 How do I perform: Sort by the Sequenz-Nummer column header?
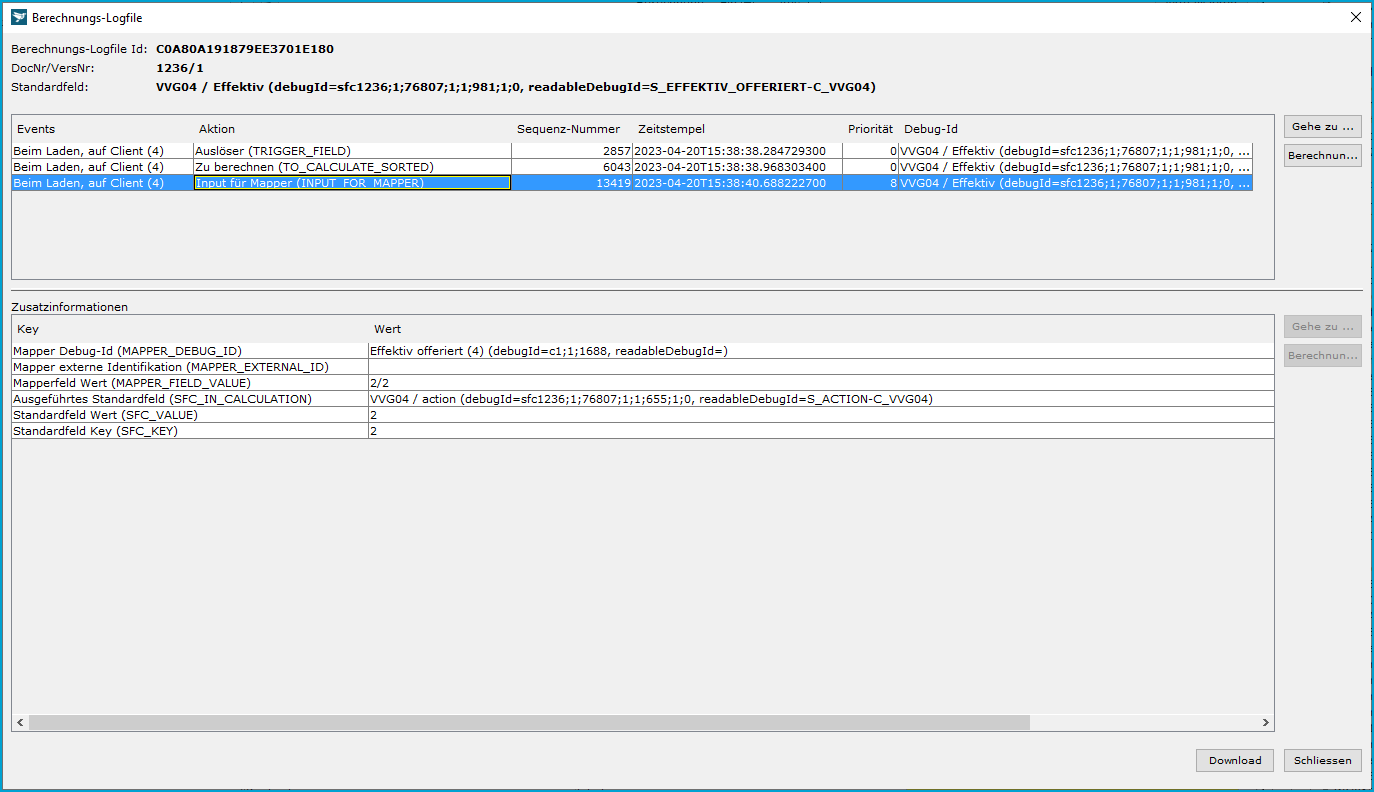click(x=568, y=129)
